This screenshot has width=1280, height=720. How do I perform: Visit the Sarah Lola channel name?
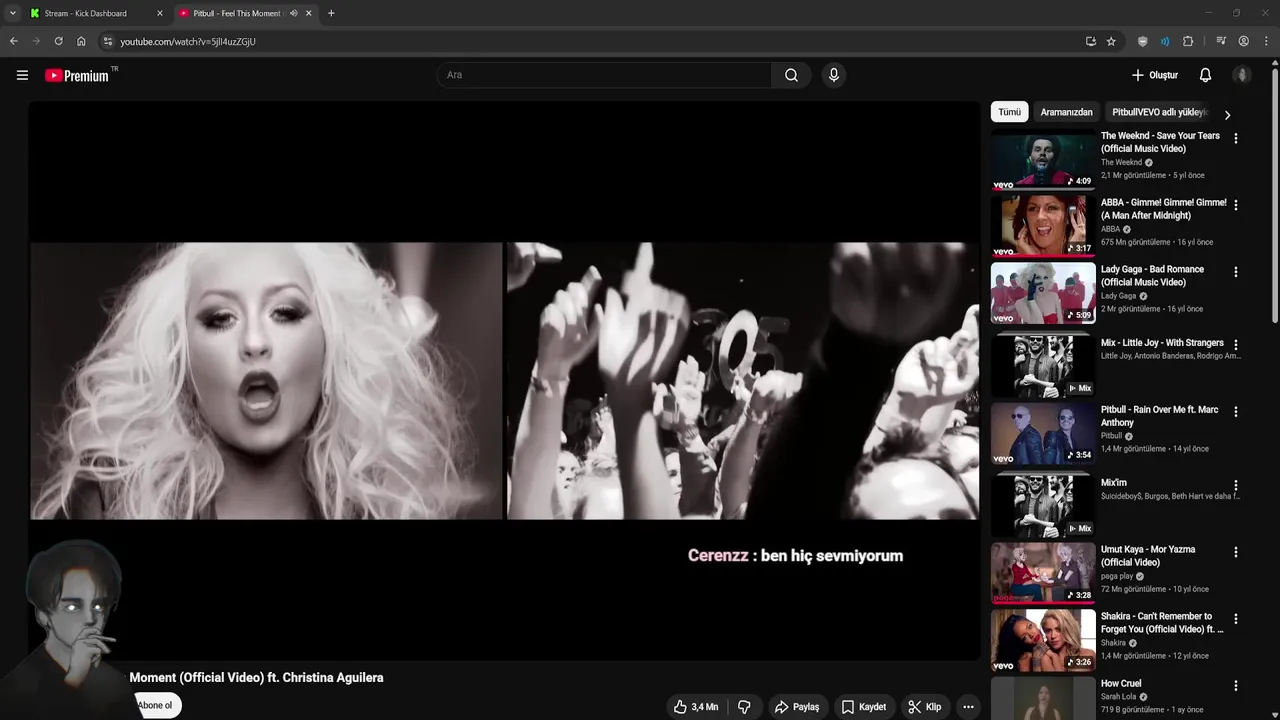pyautogui.click(x=1118, y=697)
